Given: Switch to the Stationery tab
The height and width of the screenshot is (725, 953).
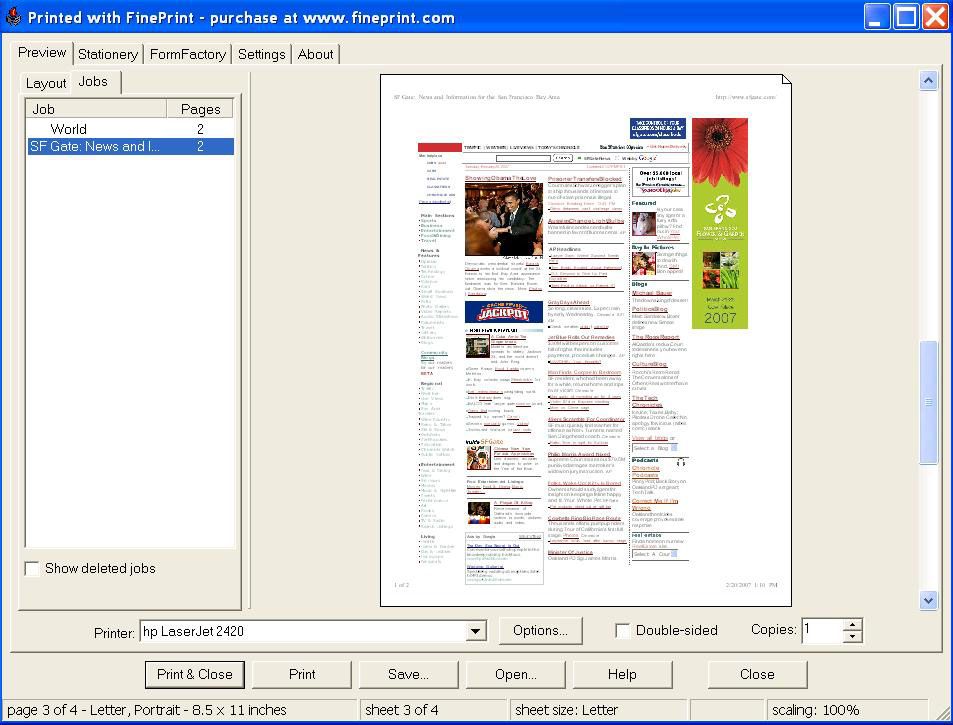Looking at the screenshot, I should click(107, 54).
